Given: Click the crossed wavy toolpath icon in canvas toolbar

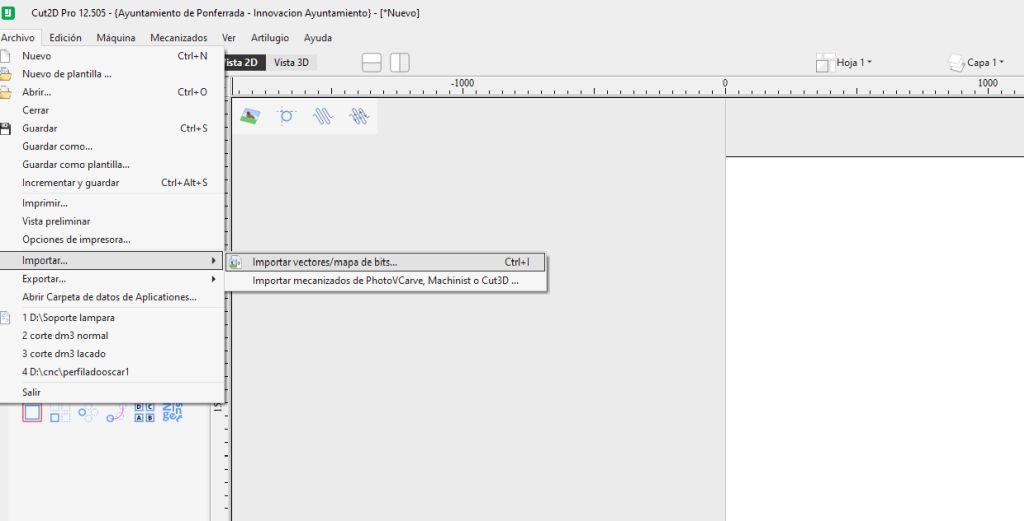Looking at the screenshot, I should coord(359,116).
